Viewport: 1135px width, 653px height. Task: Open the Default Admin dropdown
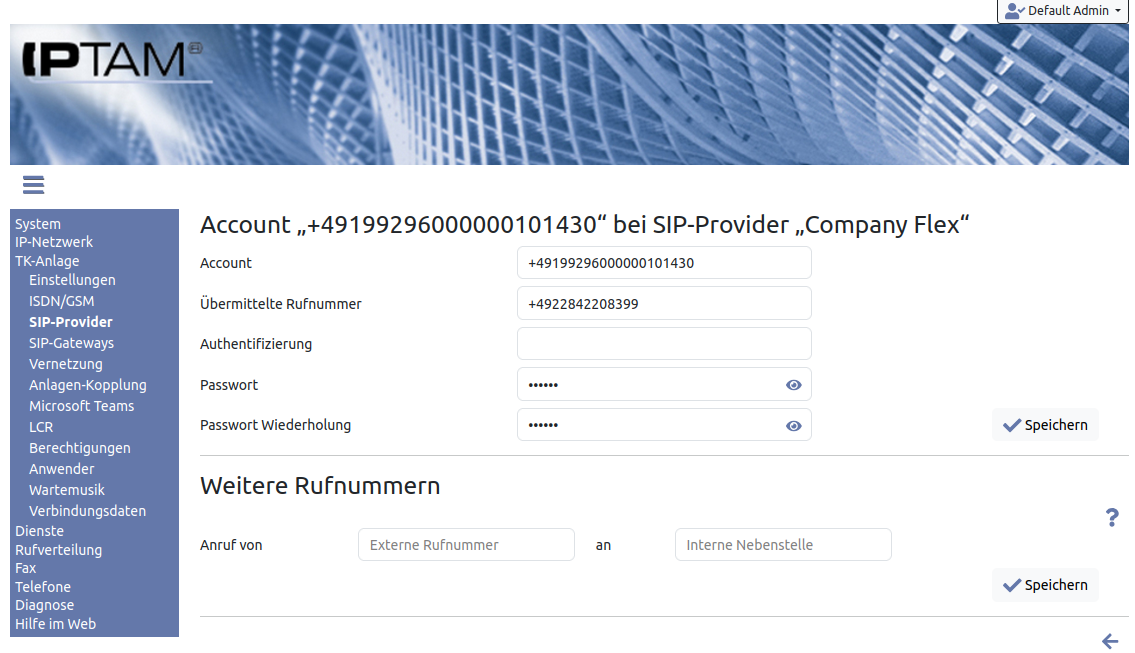point(1062,11)
